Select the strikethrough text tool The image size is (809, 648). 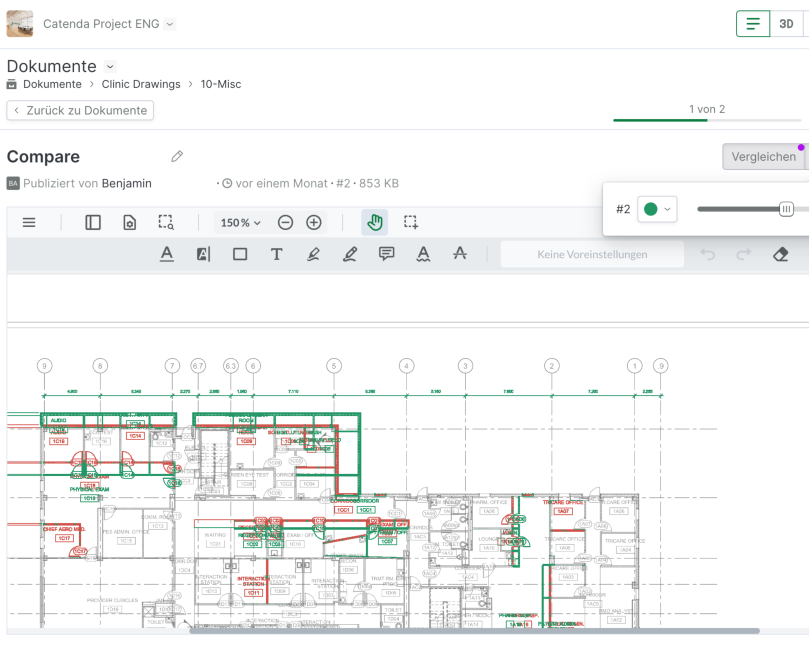pyautogui.click(x=459, y=254)
